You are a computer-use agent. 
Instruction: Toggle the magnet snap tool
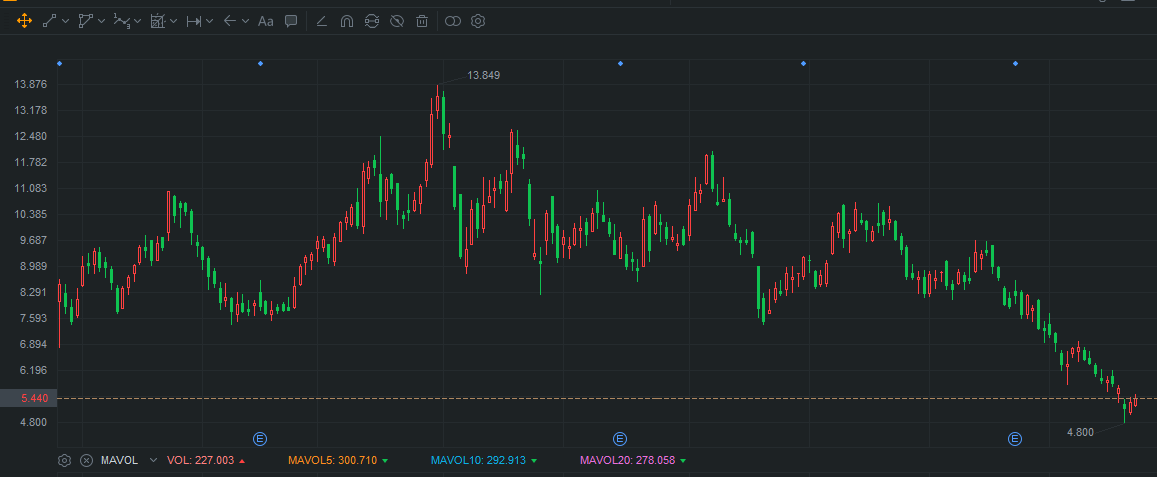pyautogui.click(x=346, y=21)
